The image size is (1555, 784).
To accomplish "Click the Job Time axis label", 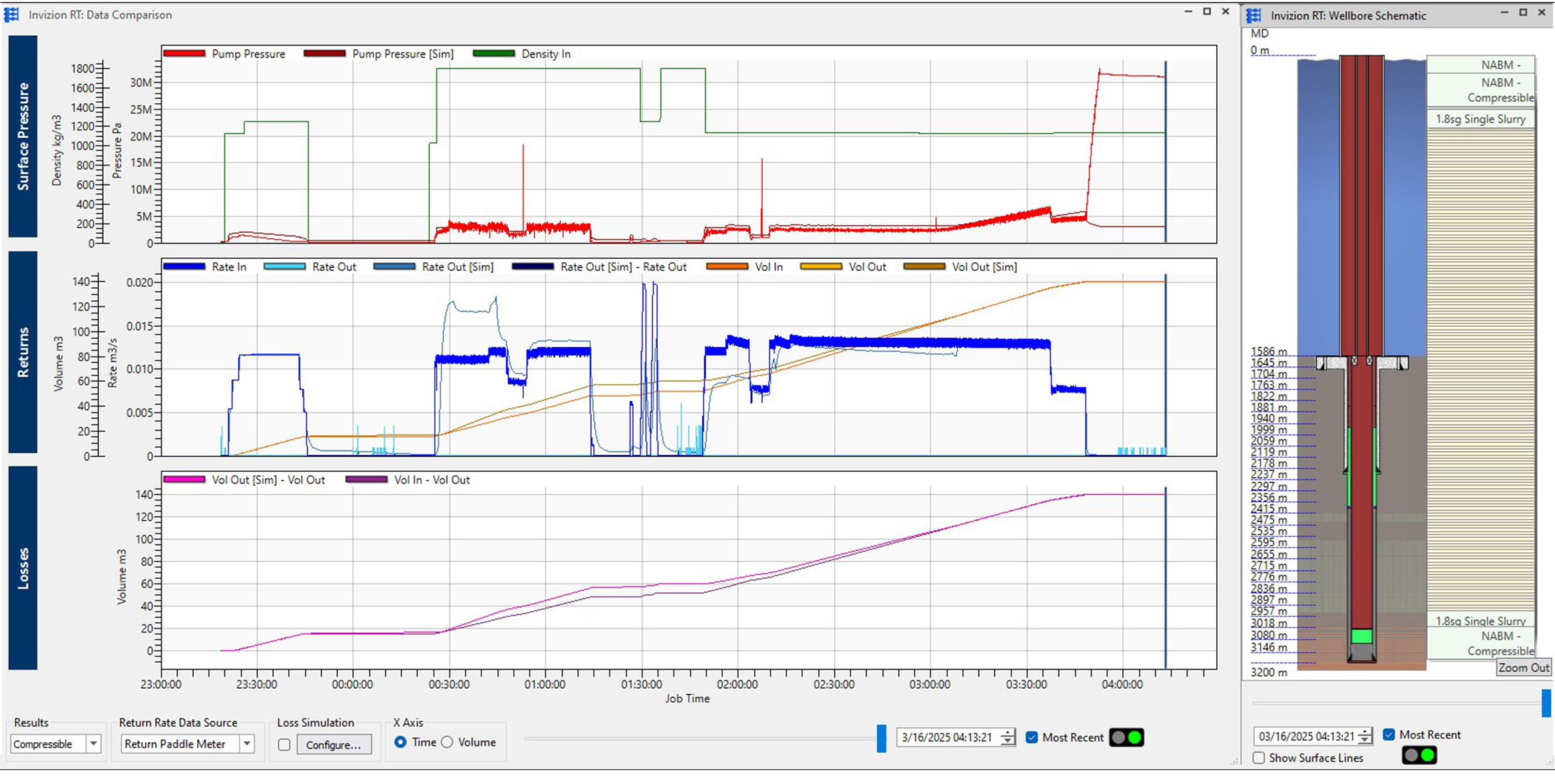I will [688, 699].
